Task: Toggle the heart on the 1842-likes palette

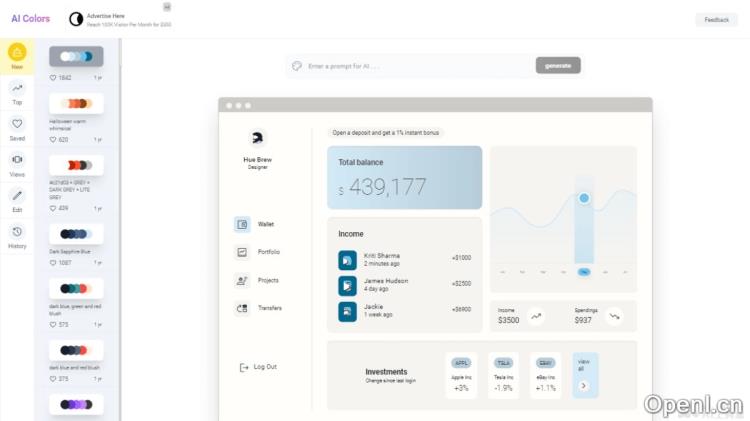Action: tap(54, 77)
